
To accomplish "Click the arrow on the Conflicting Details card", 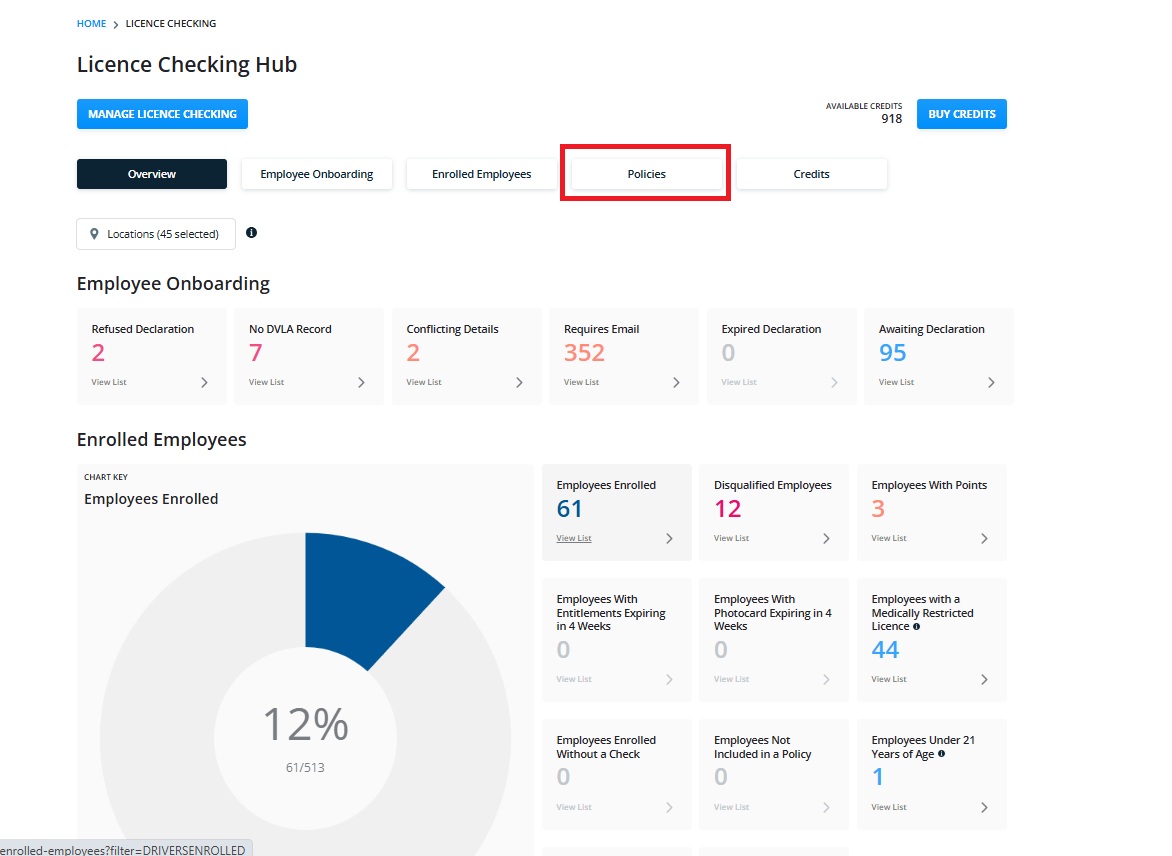I will pos(519,382).
